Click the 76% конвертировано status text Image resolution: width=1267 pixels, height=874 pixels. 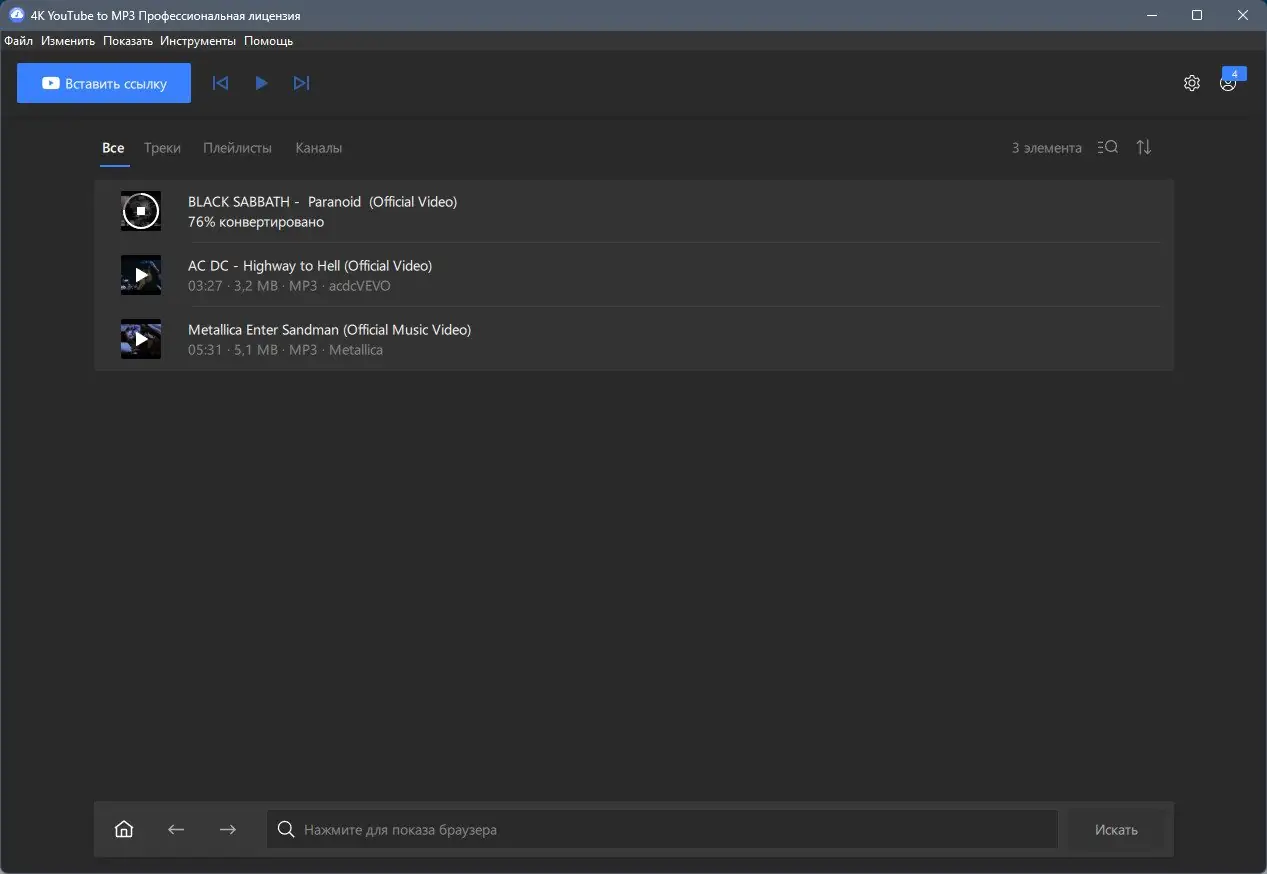point(256,222)
